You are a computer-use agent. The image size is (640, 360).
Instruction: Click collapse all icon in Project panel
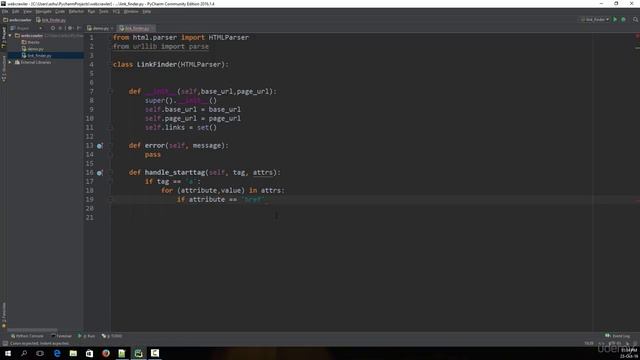(x=60, y=28)
